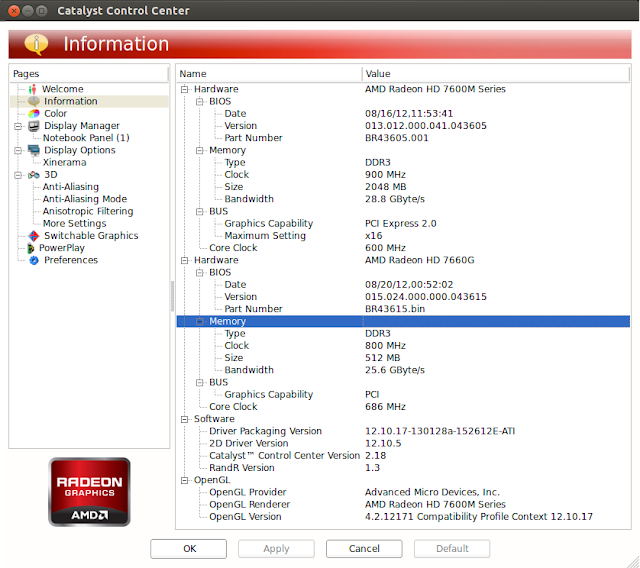Select the Driver Packaging Version row

tap(403, 431)
